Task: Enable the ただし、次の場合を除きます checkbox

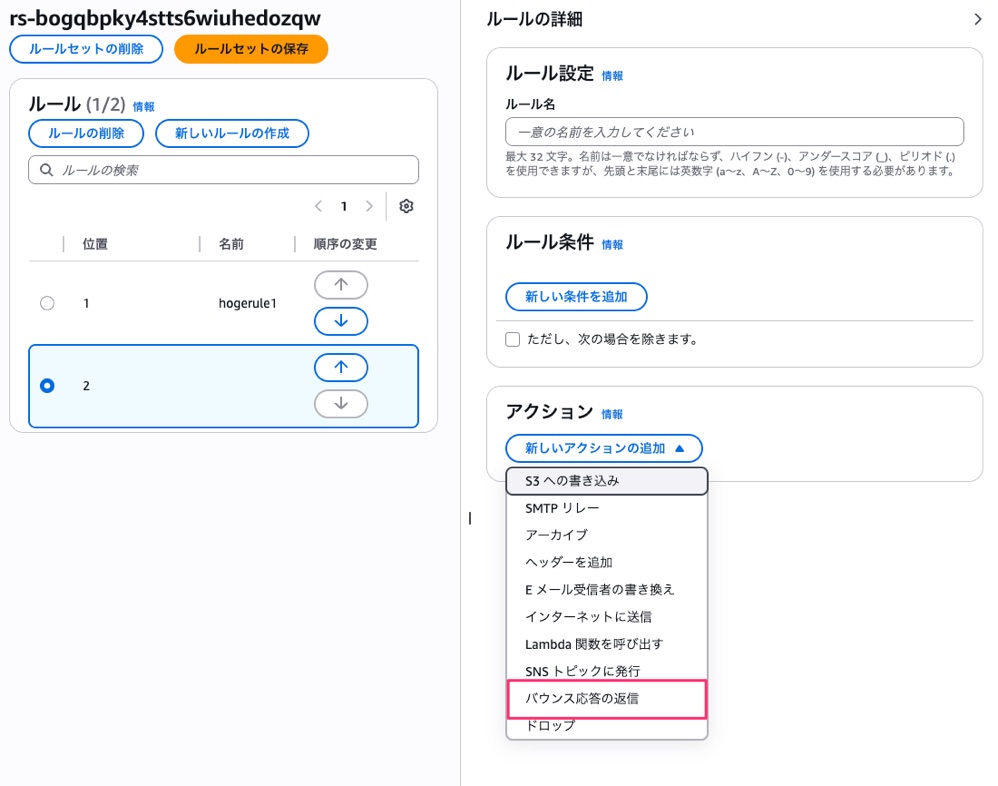Action: [x=513, y=339]
